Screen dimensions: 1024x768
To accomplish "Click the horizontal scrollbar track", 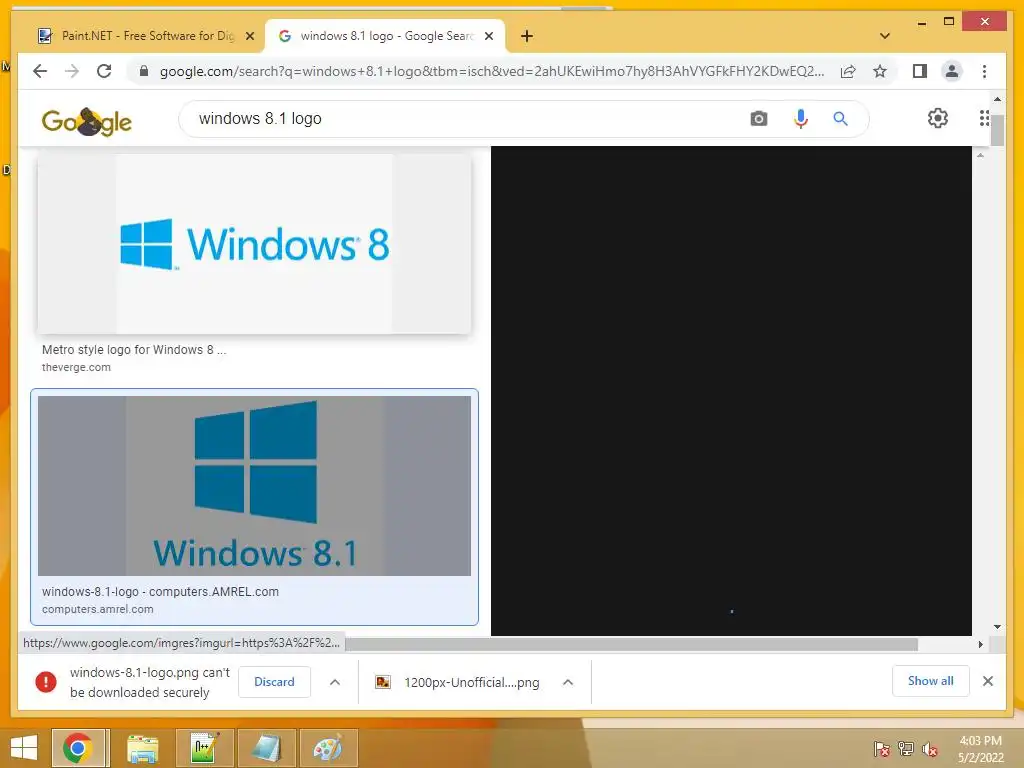I will pos(946,645).
